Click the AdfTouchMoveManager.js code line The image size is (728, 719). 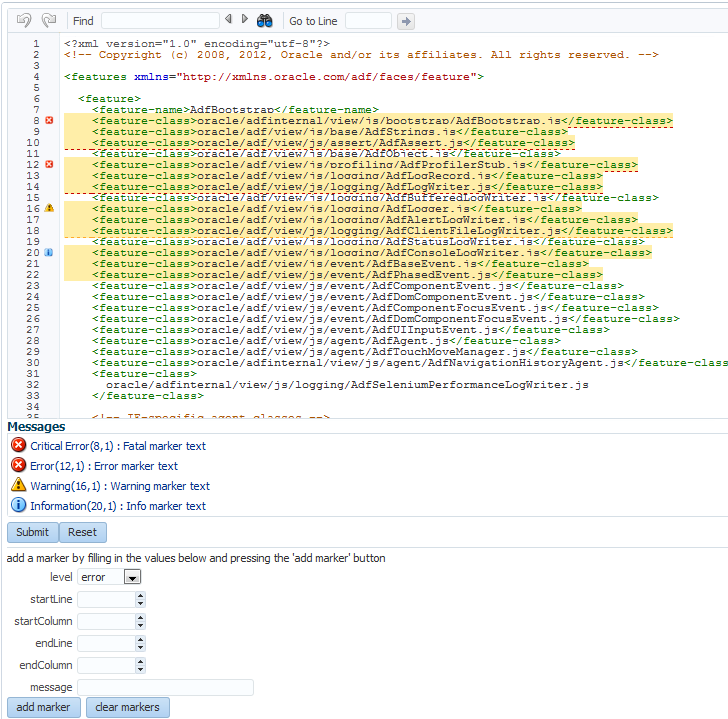pyautogui.click(x=364, y=351)
